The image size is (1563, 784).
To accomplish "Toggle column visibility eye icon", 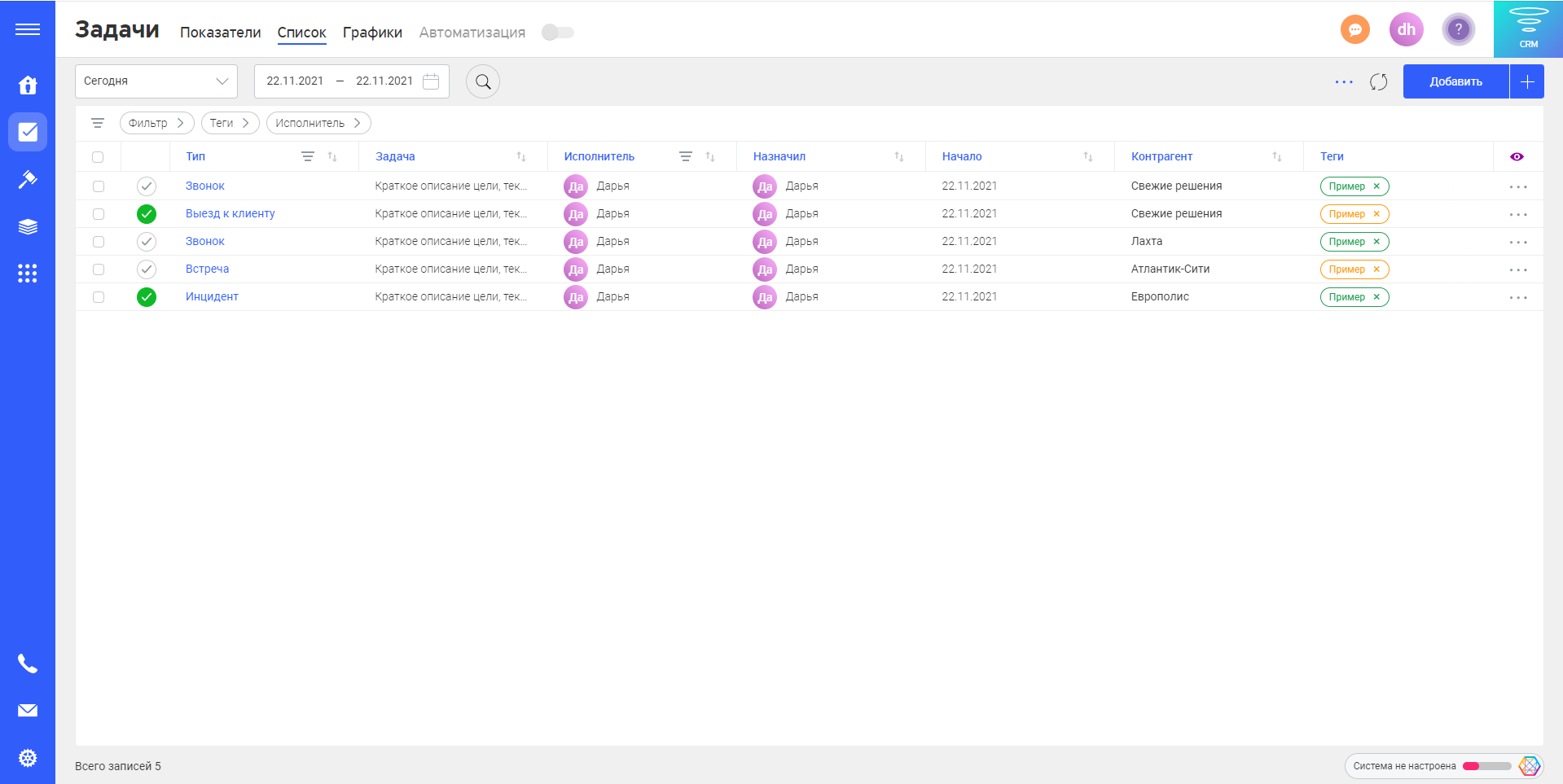I will (x=1517, y=156).
